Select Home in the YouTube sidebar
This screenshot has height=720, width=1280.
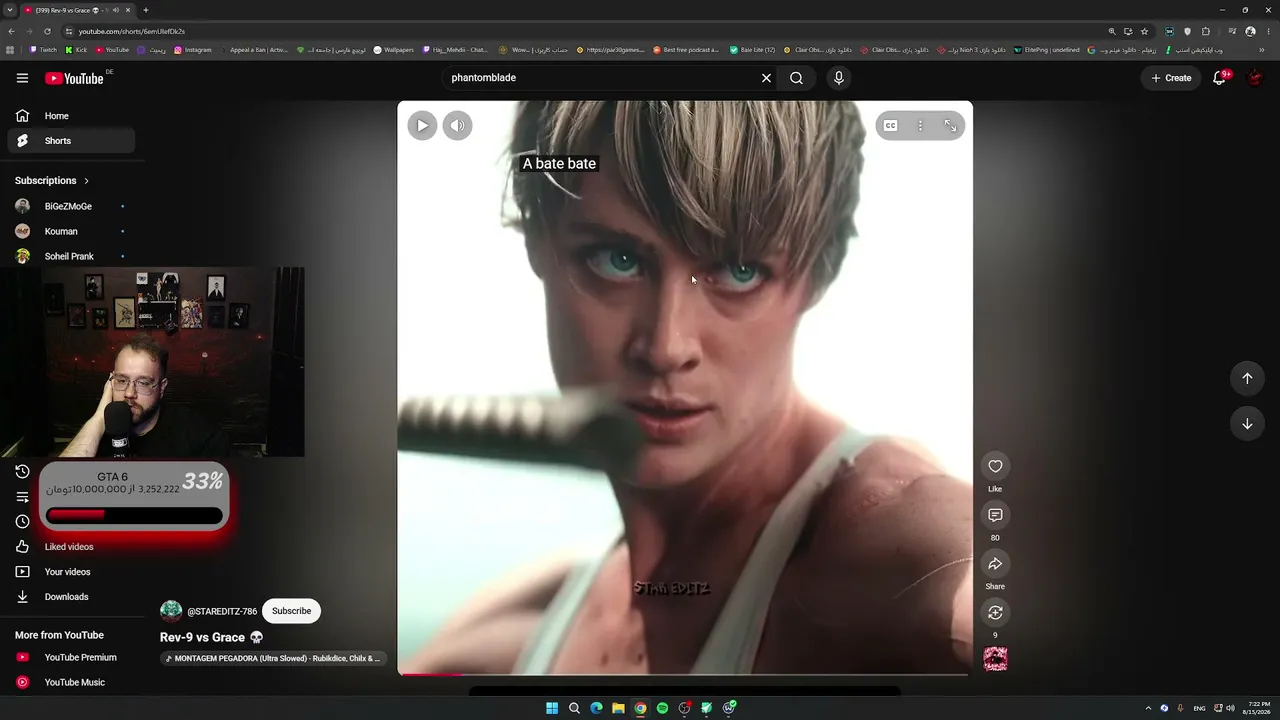[70, 116]
